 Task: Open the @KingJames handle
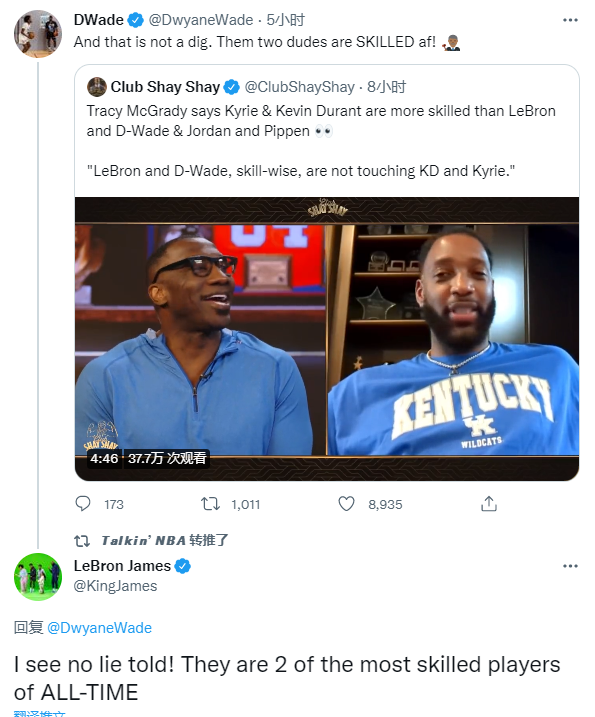115,586
